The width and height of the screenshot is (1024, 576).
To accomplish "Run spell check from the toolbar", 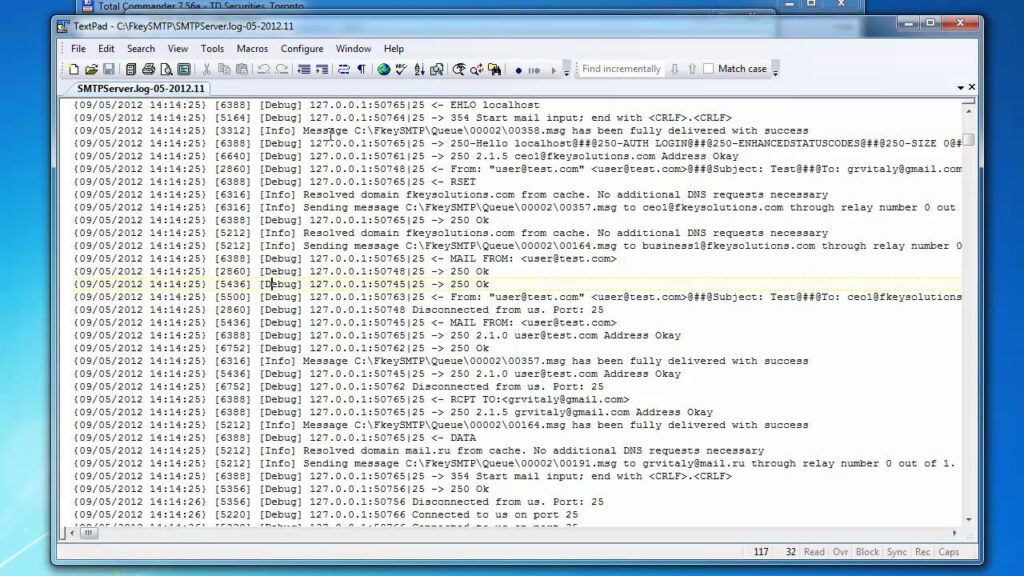I will (x=401, y=69).
